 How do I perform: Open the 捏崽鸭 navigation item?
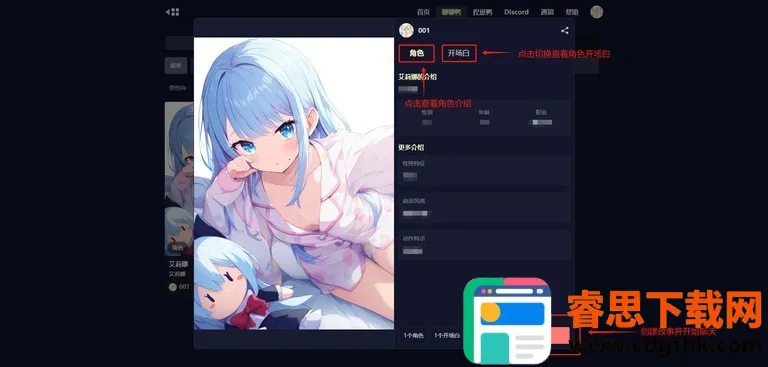pyautogui.click(x=482, y=12)
